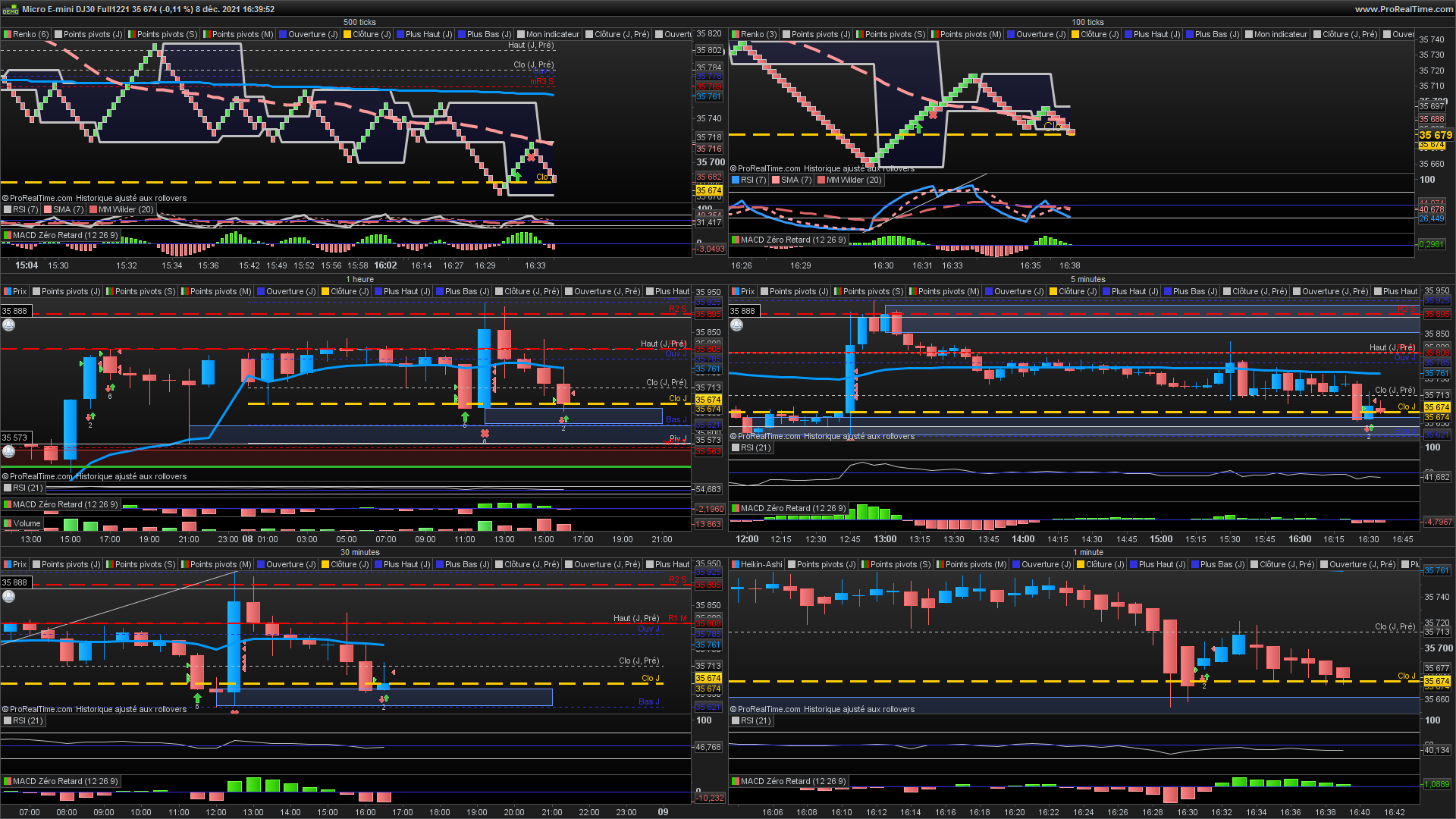
Task: Click the red X trade marker in the 1 heure chart
Action: click(485, 433)
